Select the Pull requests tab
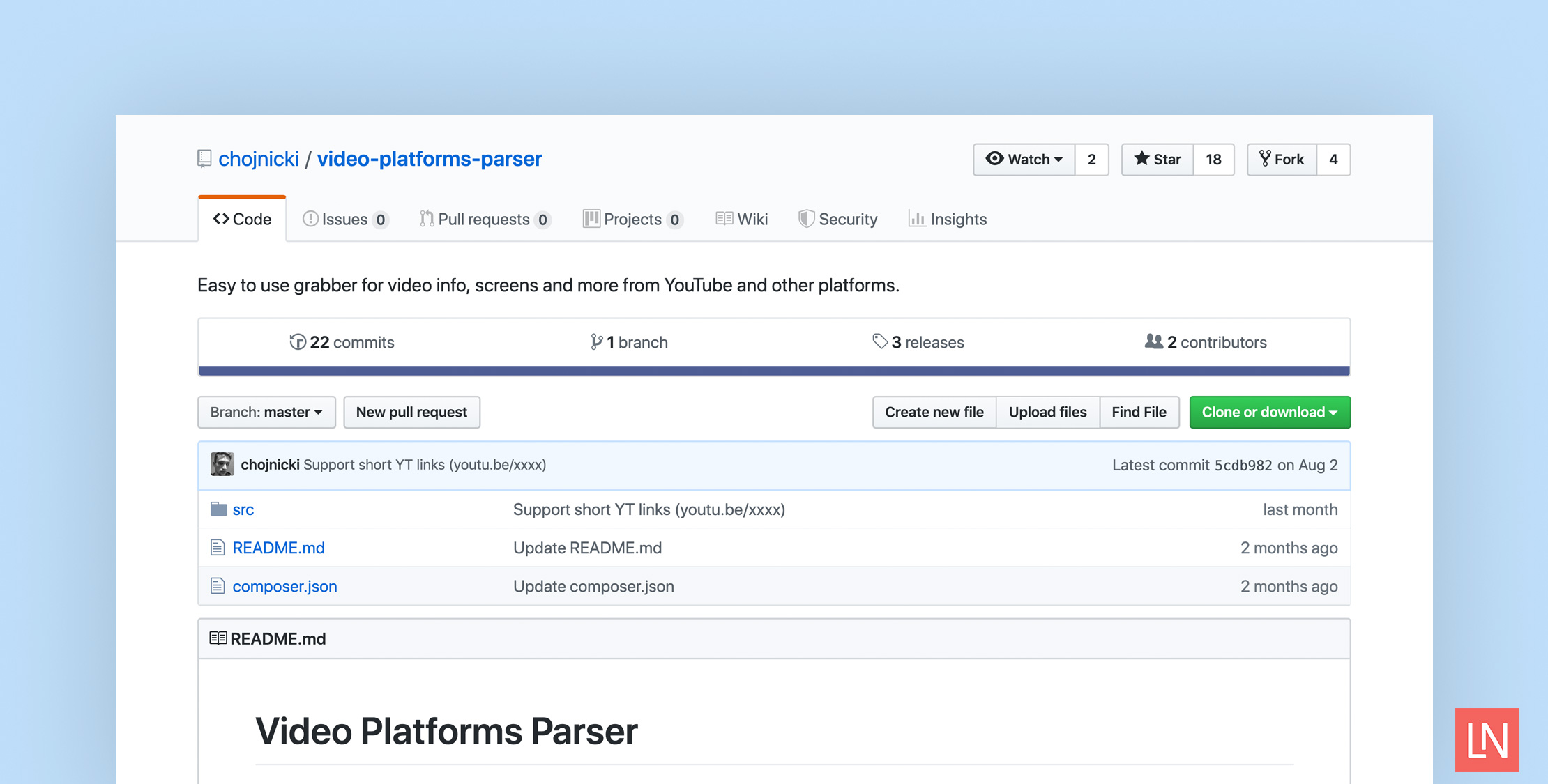Viewport: 1548px width, 784px height. (484, 219)
